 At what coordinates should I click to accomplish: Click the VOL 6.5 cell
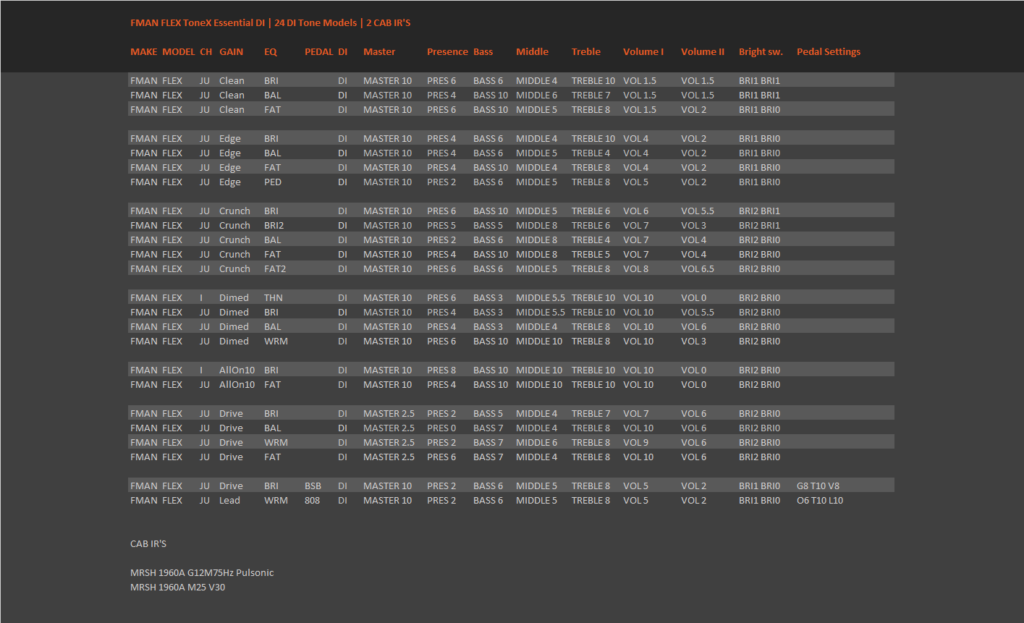(x=697, y=269)
